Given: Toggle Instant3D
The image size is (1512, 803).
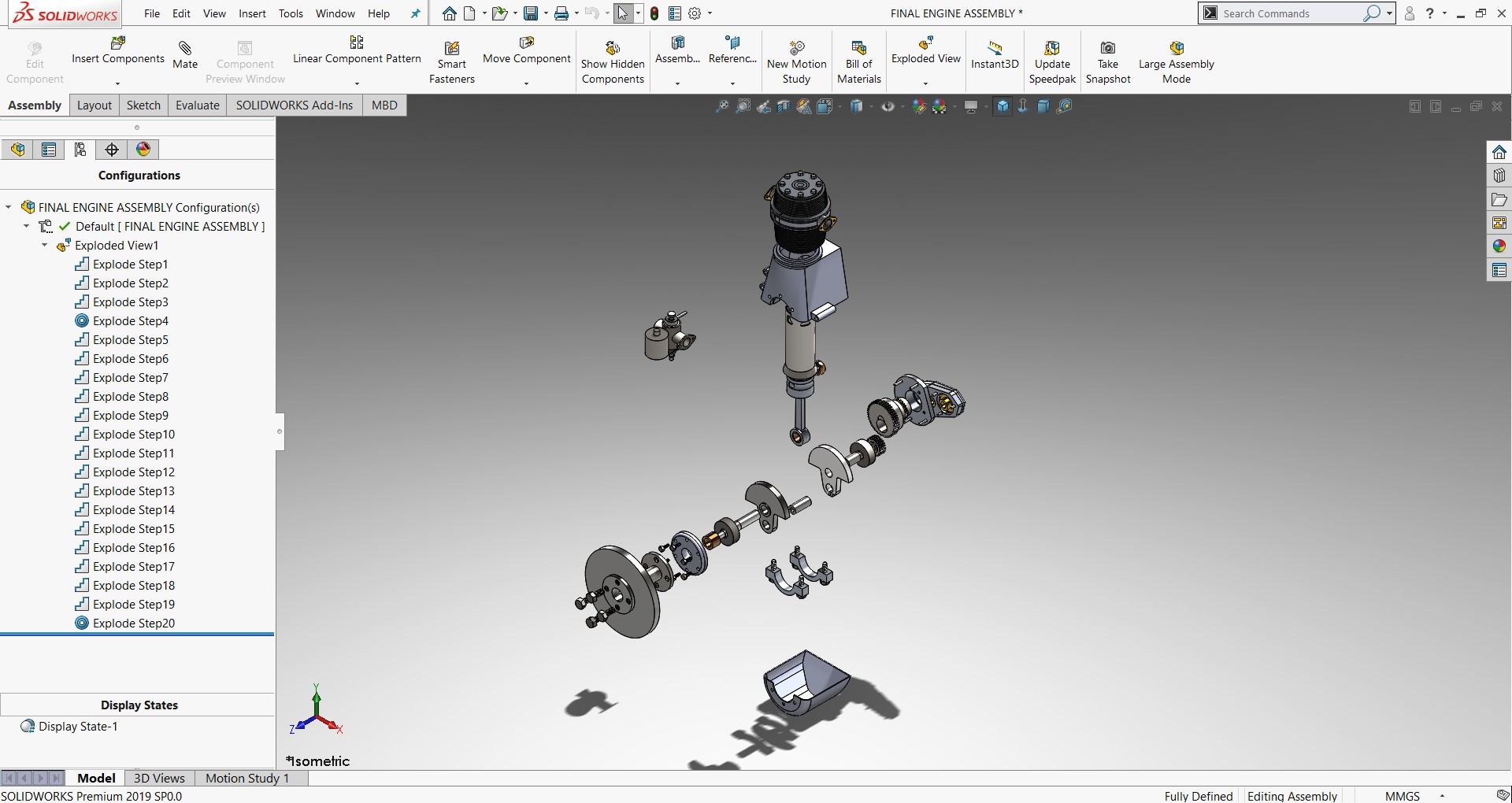Looking at the screenshot, I should click(995, 55).
